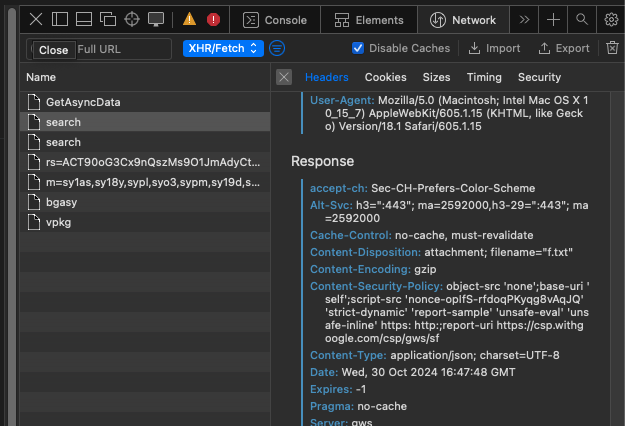Dock inspector to side of window
The height and width of the screenshot is (426, 625).
coord(60,19)
